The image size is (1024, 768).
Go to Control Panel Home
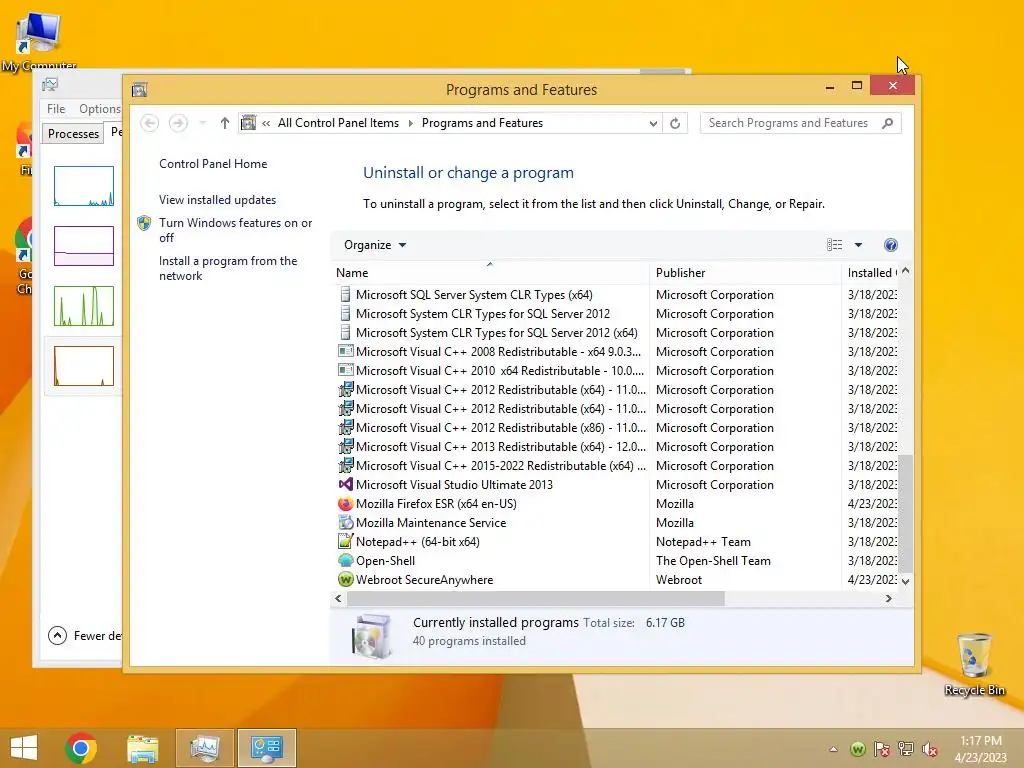coord(213,164)
